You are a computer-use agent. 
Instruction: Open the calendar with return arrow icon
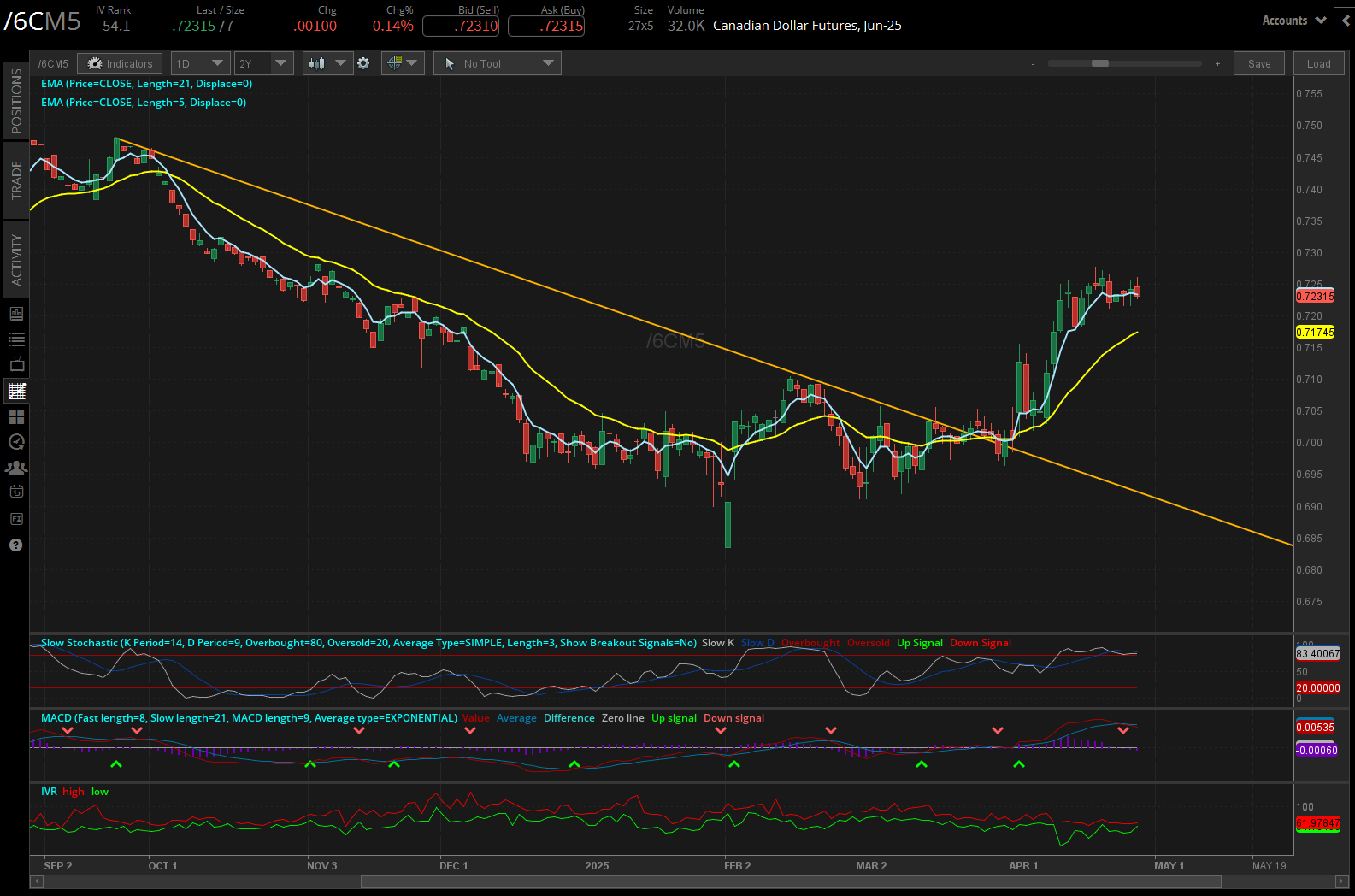coord(16,492)
